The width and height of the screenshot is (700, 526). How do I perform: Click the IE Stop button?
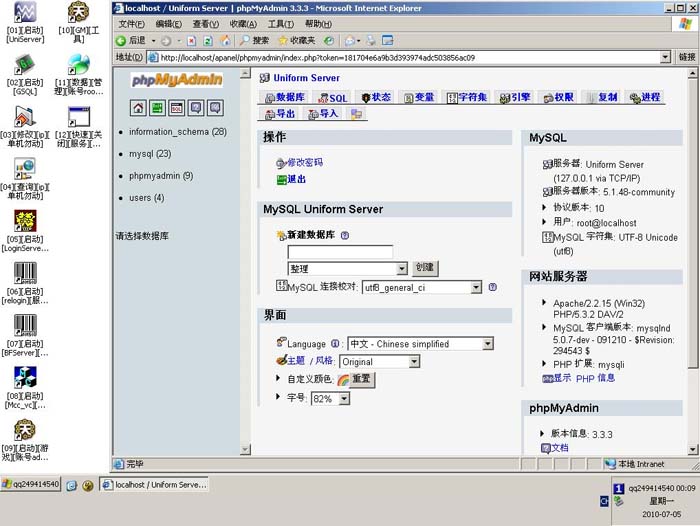(192, 41)
